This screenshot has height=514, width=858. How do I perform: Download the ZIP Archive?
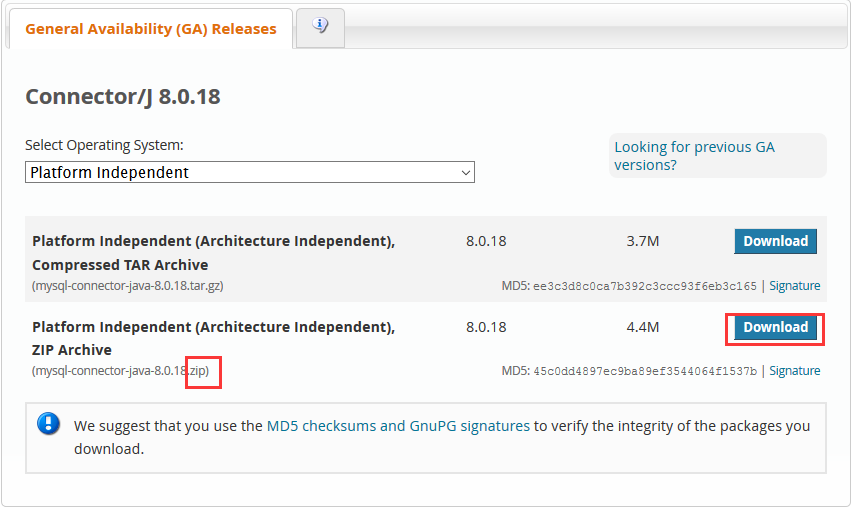(775, 327)
